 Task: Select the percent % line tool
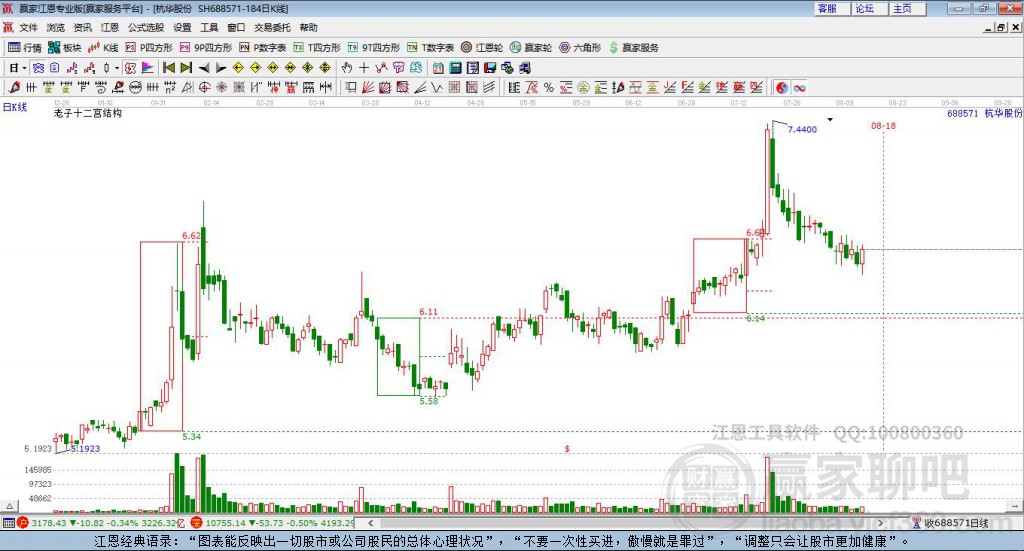(549, 87)
